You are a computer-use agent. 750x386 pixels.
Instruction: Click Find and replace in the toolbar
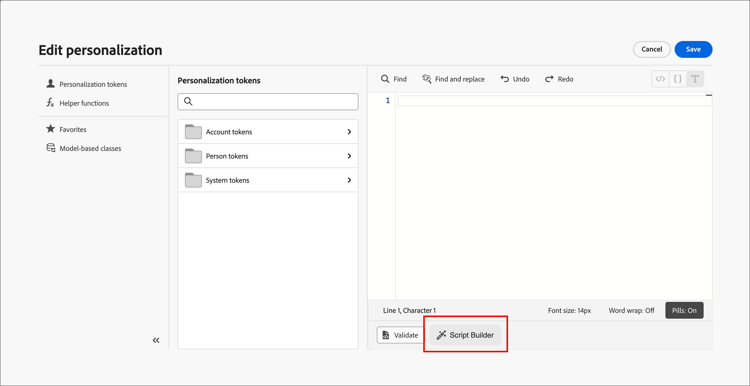(x=453, y=79)
